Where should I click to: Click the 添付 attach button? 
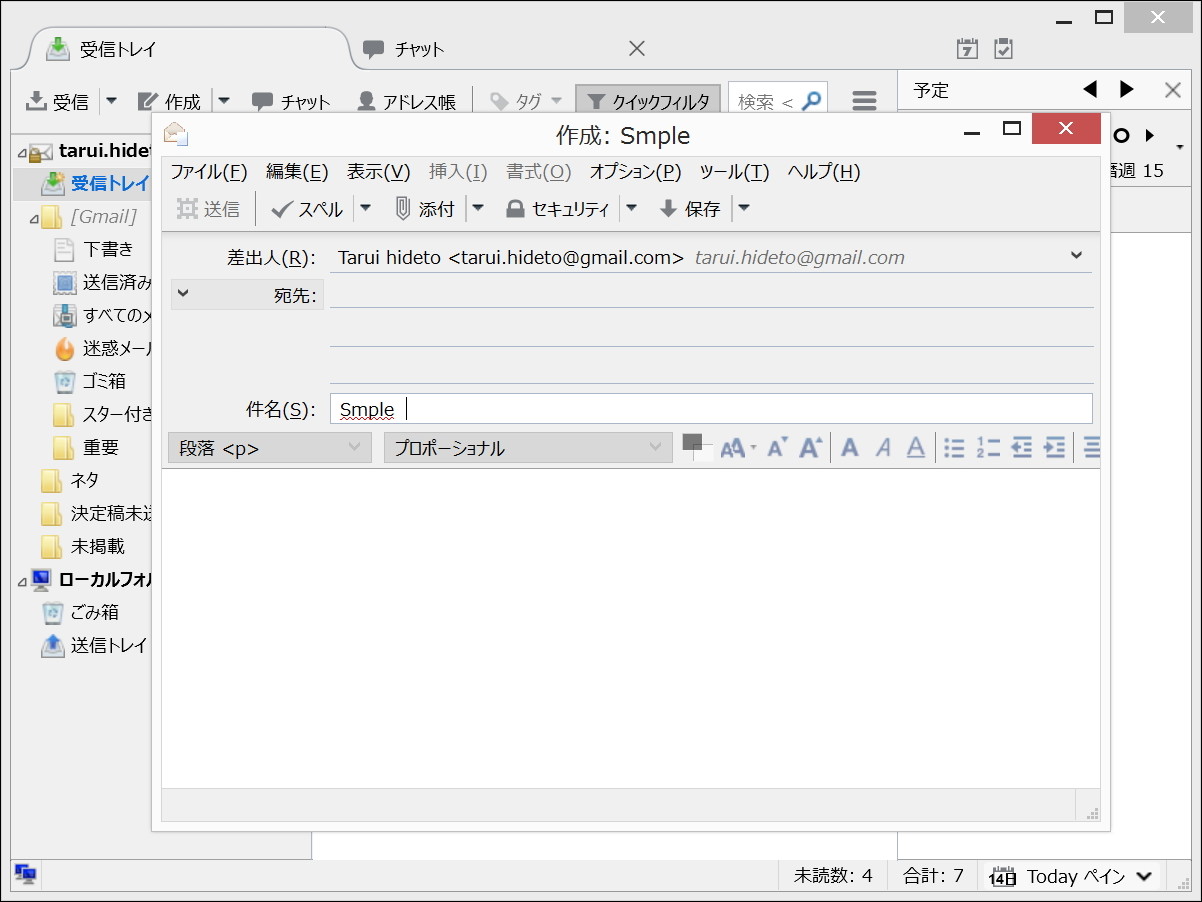425,209
